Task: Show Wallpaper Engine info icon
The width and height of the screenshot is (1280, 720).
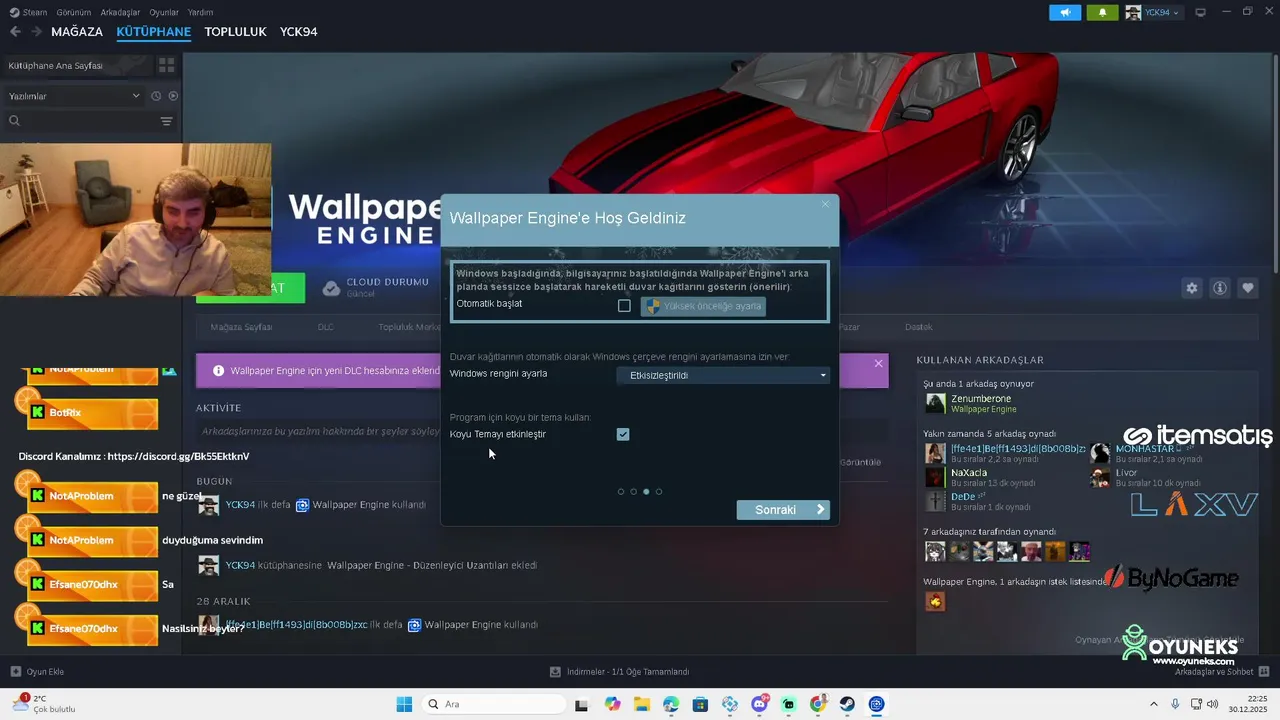Action: (1219, 288)
